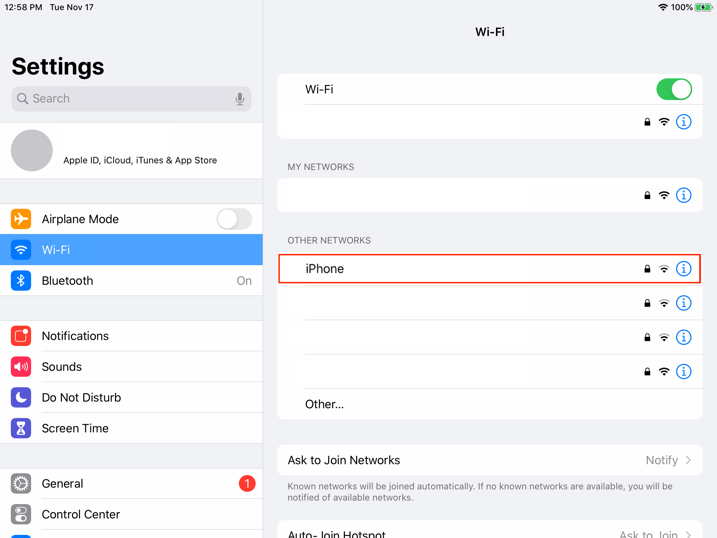Tap the Notifications red icon
This screenshot has width=717, height=538.
tap(21, 336)
